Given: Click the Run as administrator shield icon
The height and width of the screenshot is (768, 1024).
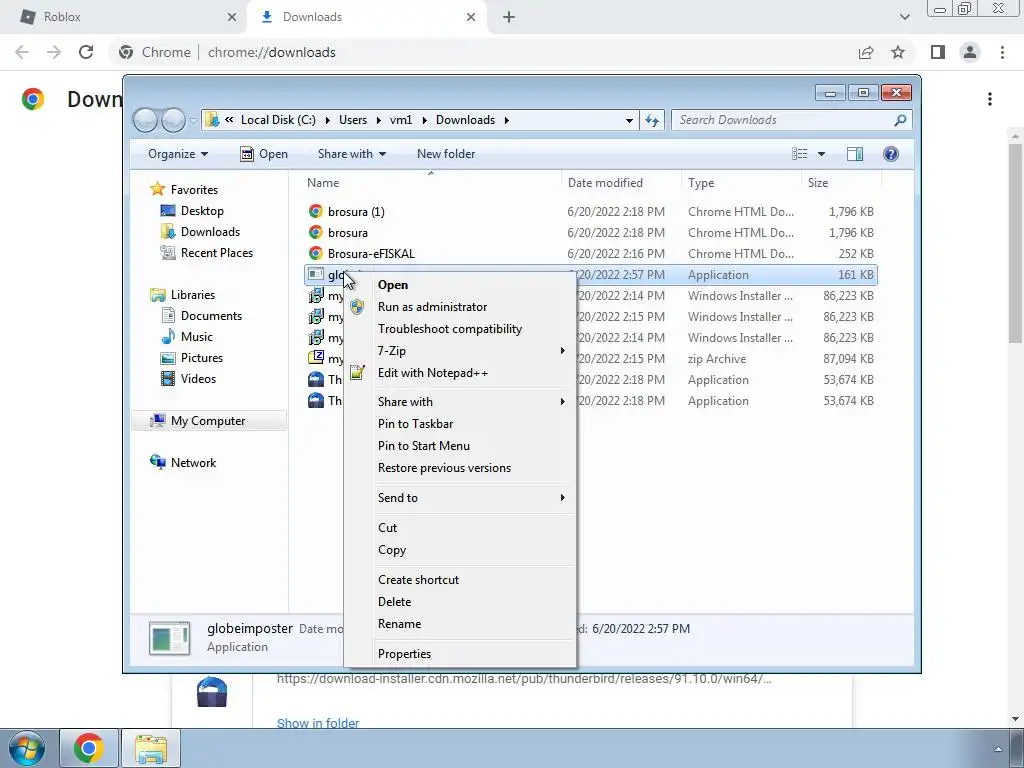Looking at the screenshot, I should point(357,307).
